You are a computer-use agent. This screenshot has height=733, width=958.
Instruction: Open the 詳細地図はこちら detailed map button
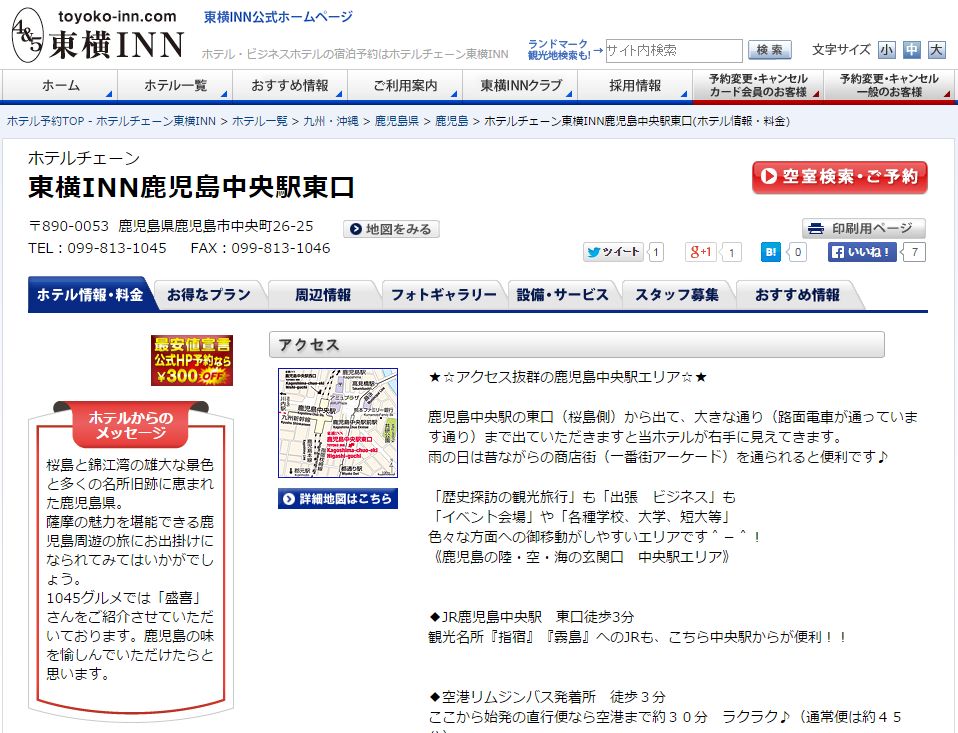tap(338, 498)
